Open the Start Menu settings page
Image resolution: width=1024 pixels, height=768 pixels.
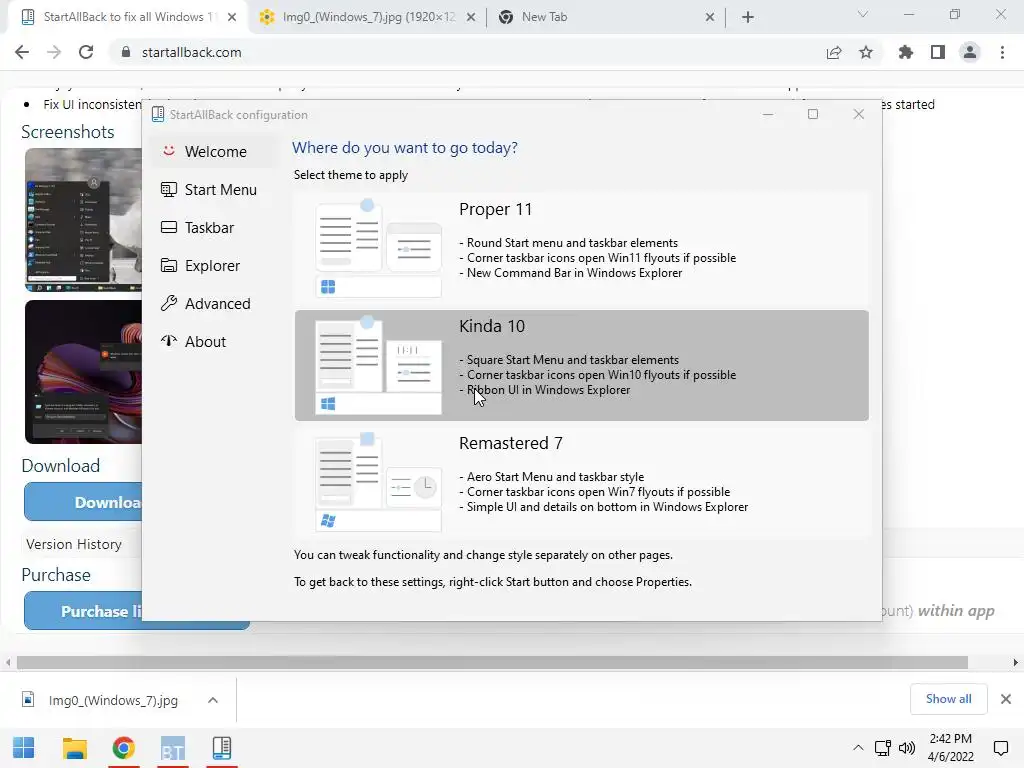pyautogui.click(x=215, y=189)
